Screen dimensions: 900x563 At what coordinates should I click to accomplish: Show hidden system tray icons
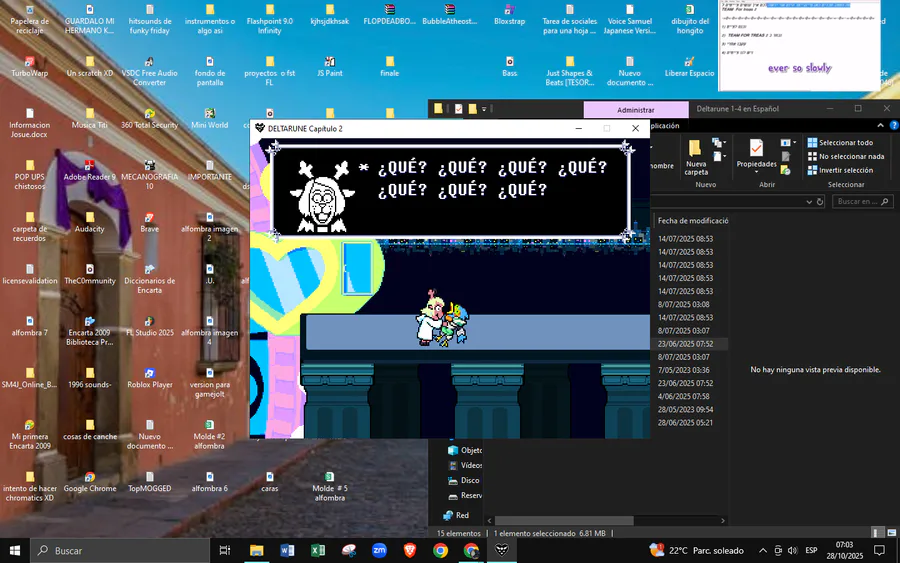point(762,550)
